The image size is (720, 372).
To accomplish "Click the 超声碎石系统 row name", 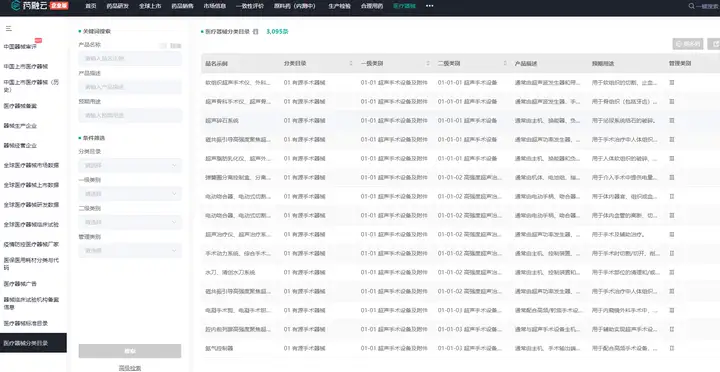I will tap(222, 120).
